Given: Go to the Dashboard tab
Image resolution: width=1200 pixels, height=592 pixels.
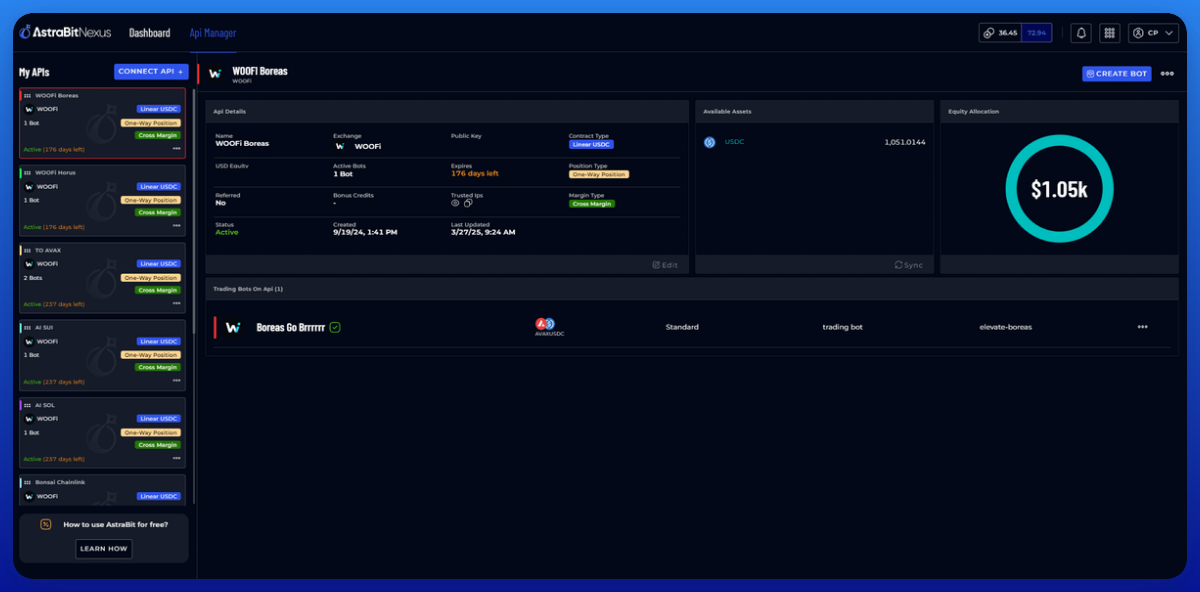Looking at the screenshot, I should pos(149,33).
